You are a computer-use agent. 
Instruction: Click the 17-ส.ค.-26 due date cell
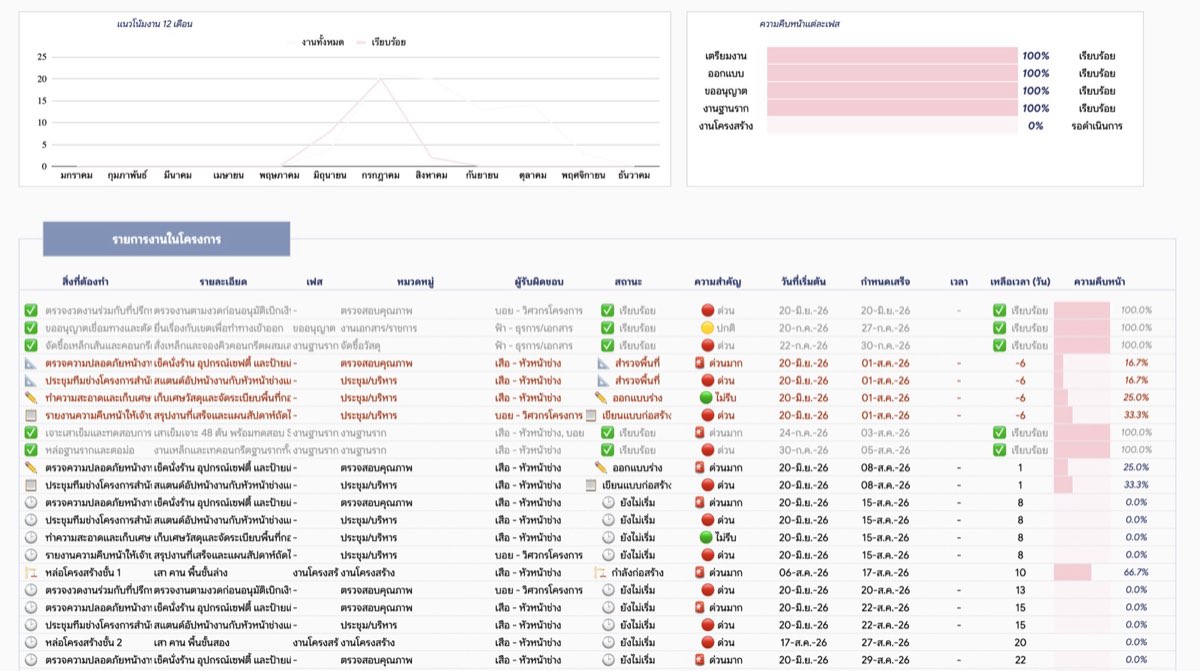[x=885, y=572]
